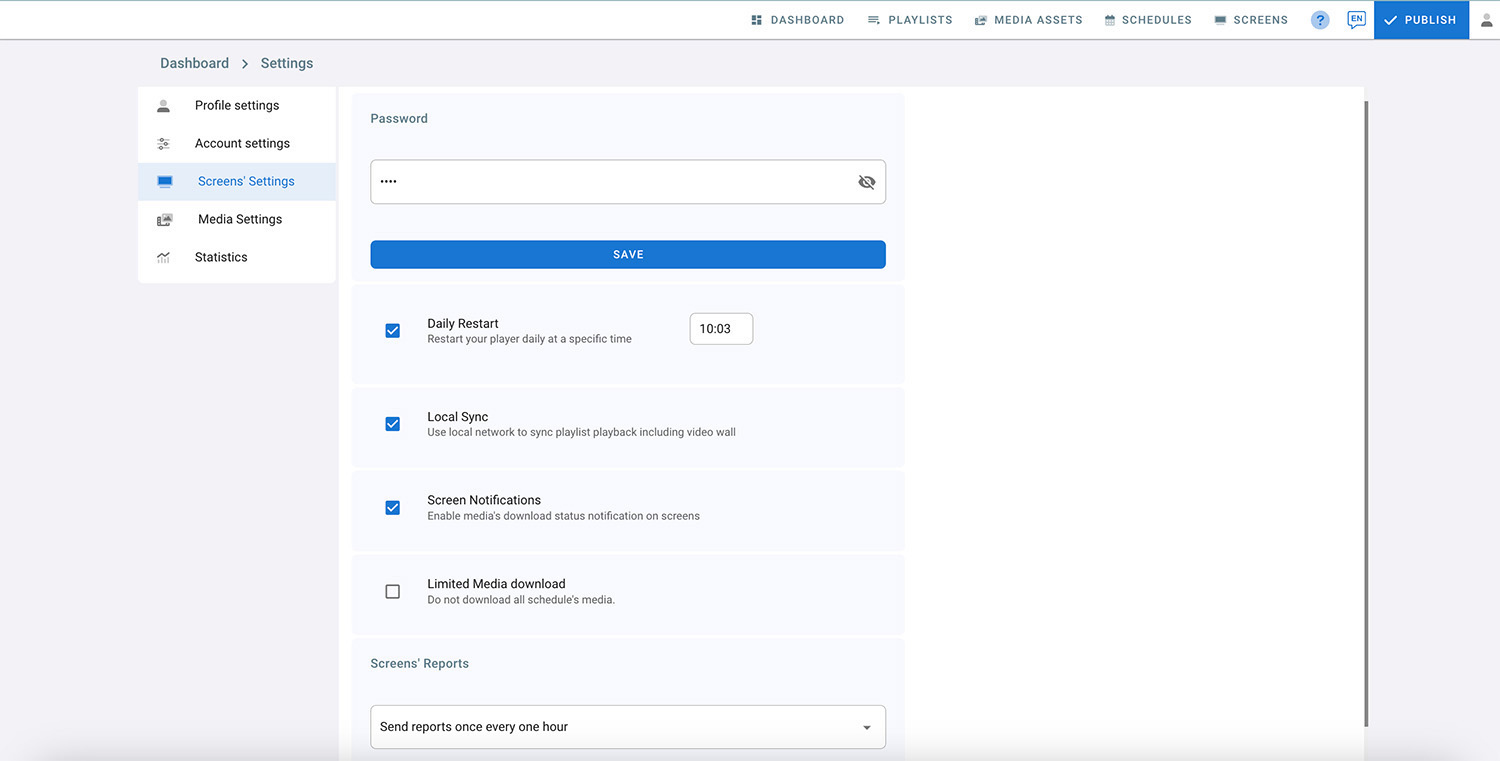The width and height of the screenshot is (1500, 761).
Task: Click the Account settings sliders icon
Action: [x=164, y=144]
